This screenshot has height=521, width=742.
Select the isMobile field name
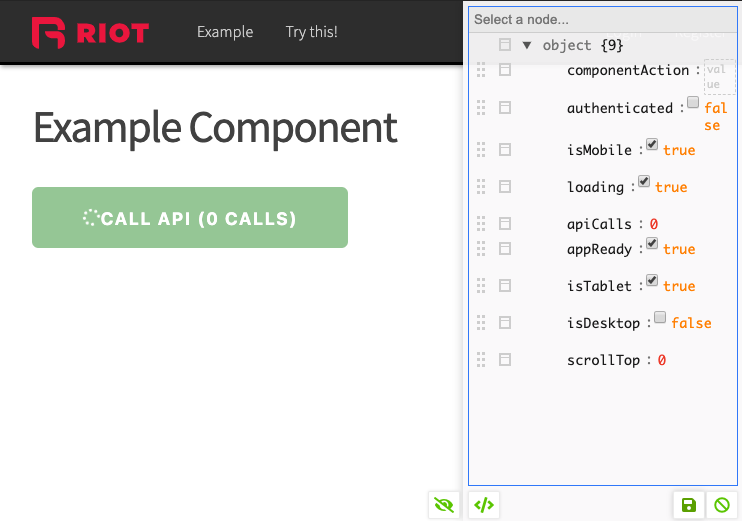point(599,150)
